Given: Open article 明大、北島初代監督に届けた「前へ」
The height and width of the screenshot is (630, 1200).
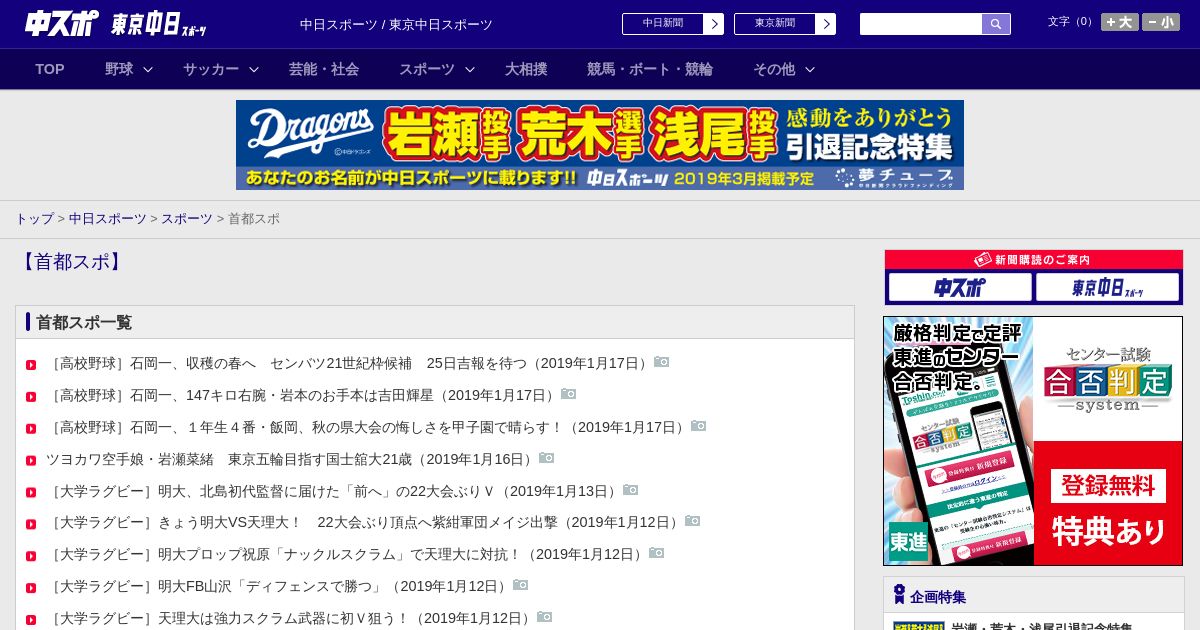Looking at the screenshot, I should (x=334, y=491).
